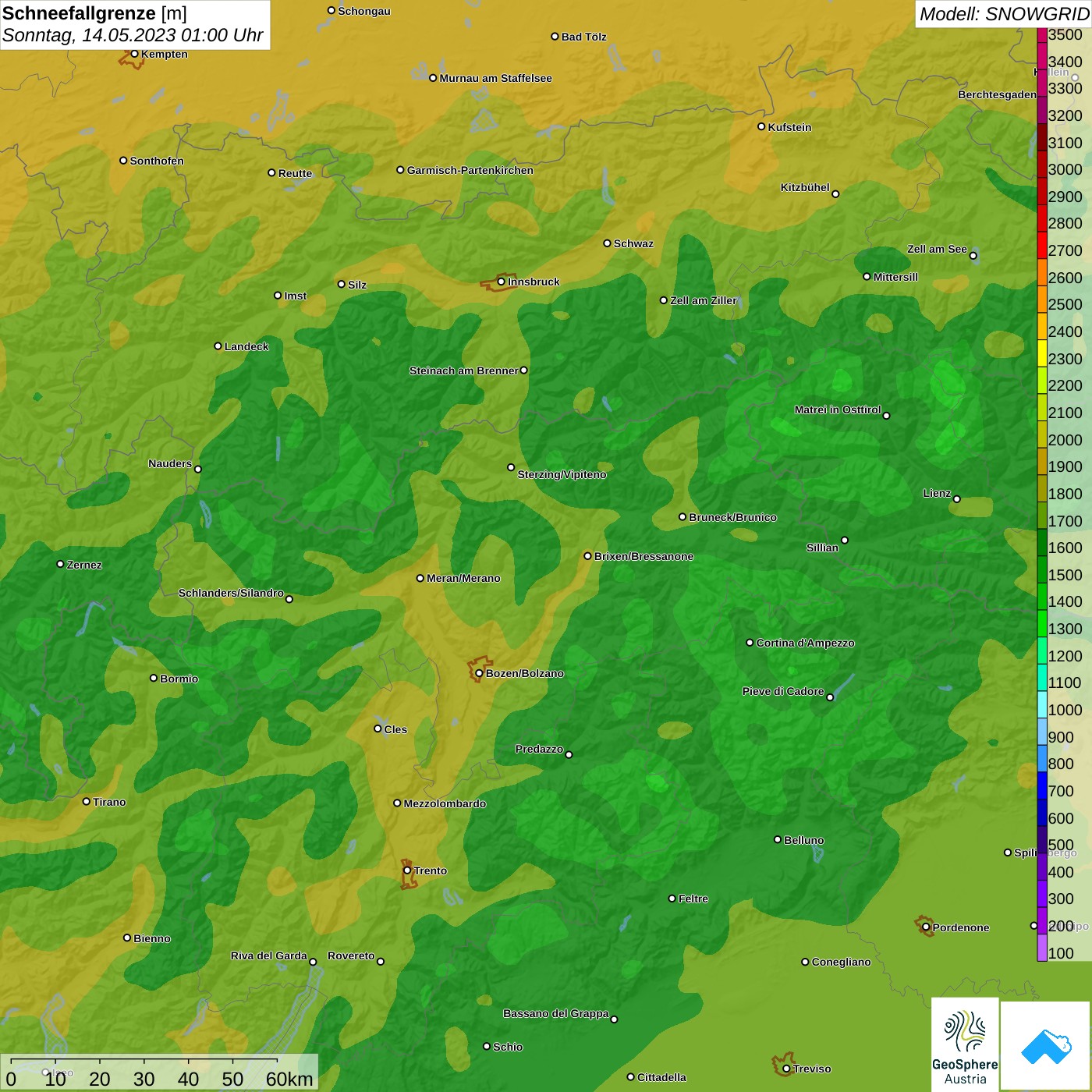Click the Sonthofen label
1092x1092 pixels.
coord(157,161)
